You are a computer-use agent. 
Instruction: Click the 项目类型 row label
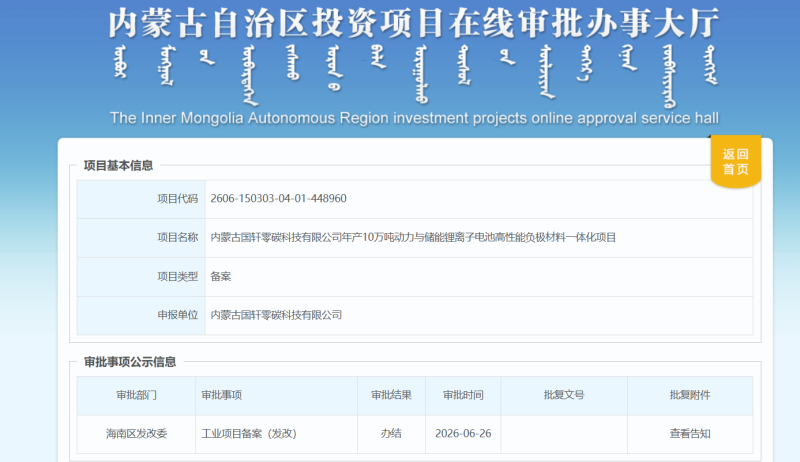(x=177, y=276)
